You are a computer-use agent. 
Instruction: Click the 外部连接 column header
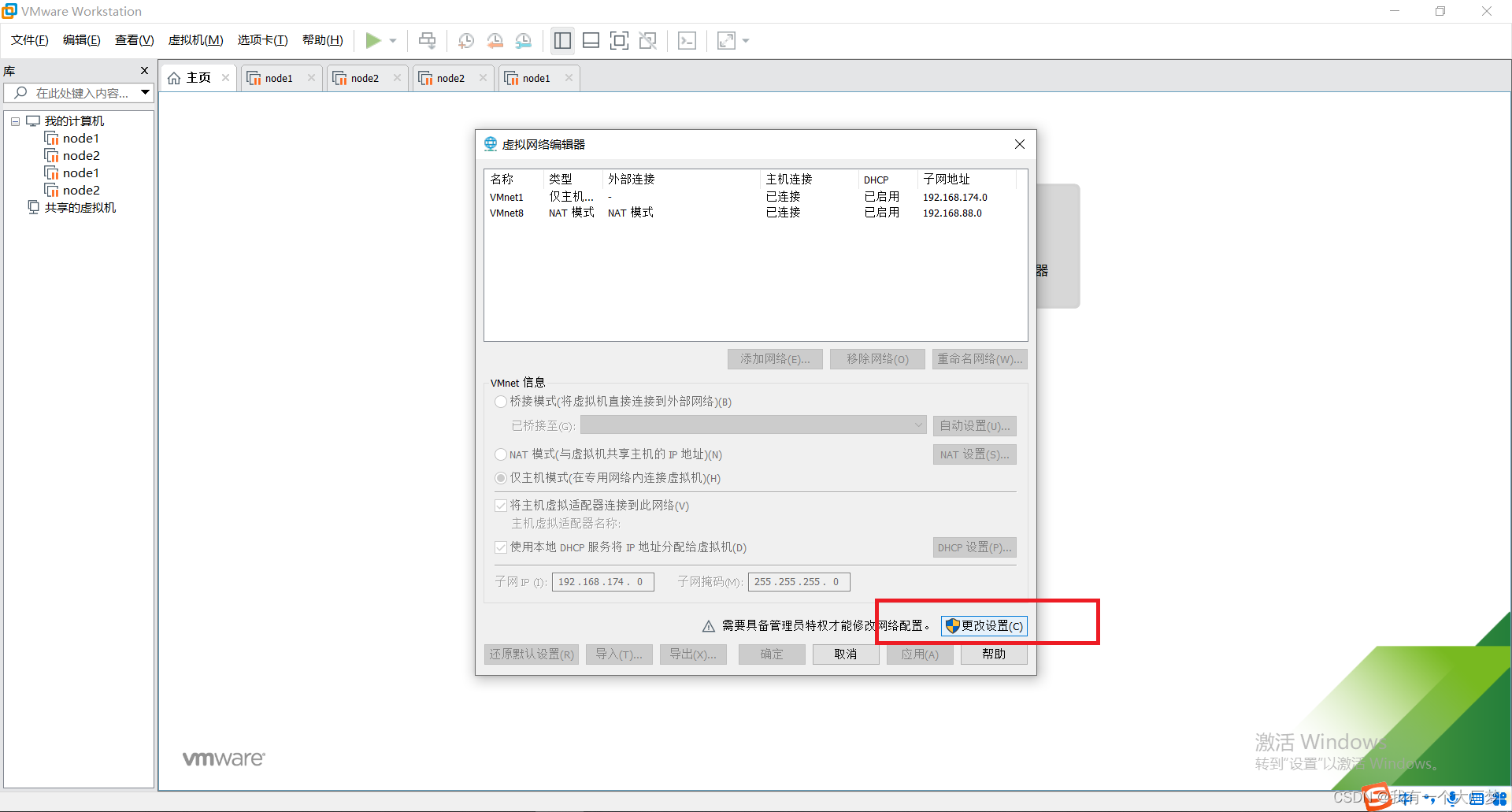pyautogui.click(x=681, y=179)
